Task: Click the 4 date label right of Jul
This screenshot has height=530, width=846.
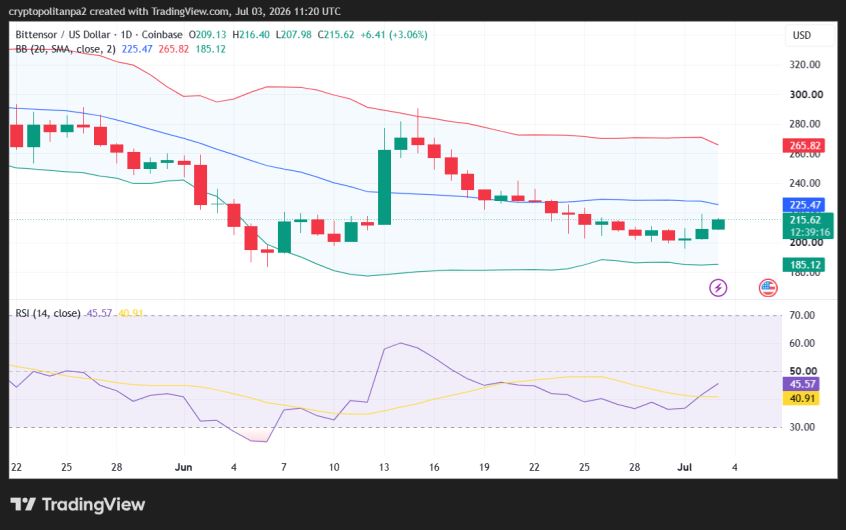Action: 734,467
